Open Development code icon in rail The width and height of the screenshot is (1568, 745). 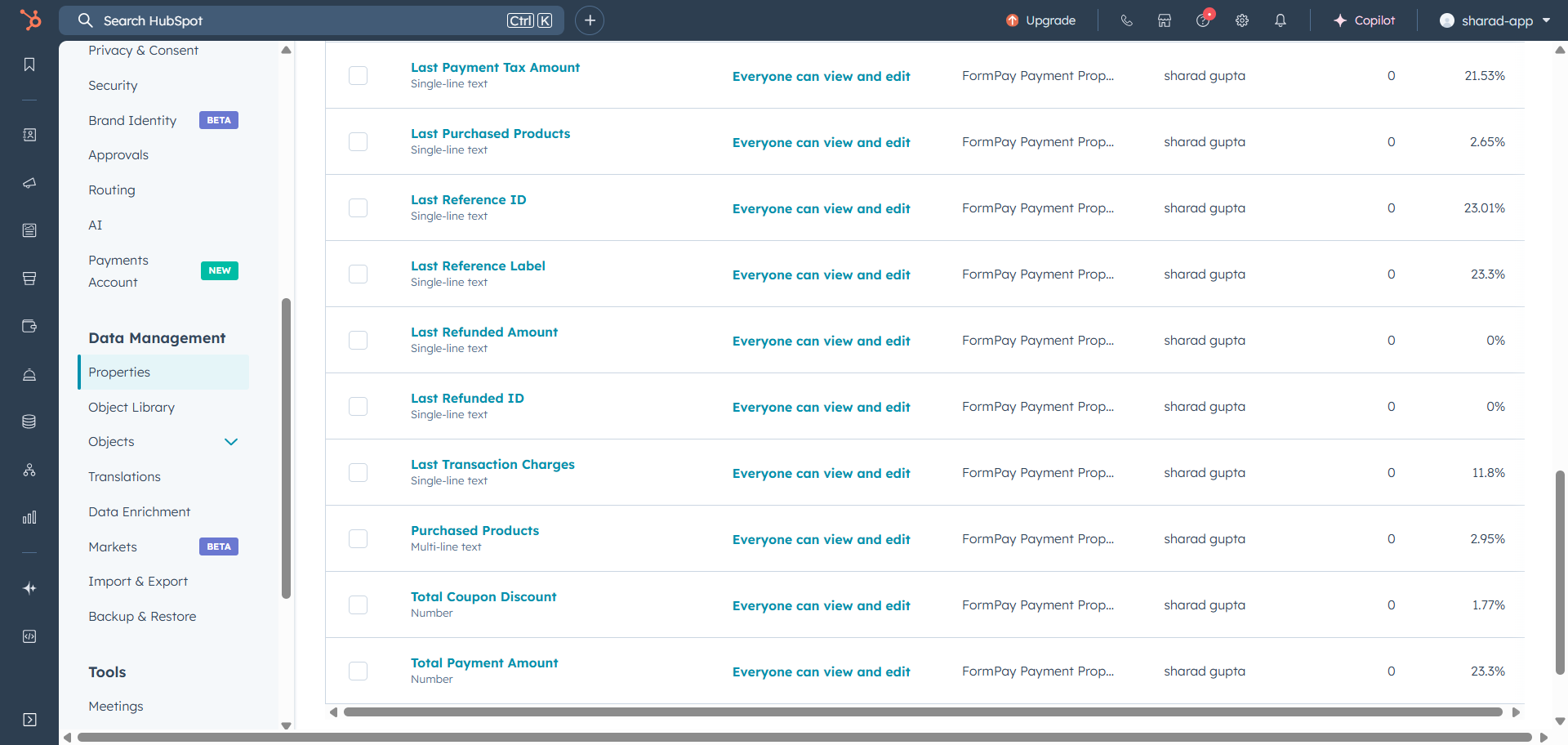point(29,636)
